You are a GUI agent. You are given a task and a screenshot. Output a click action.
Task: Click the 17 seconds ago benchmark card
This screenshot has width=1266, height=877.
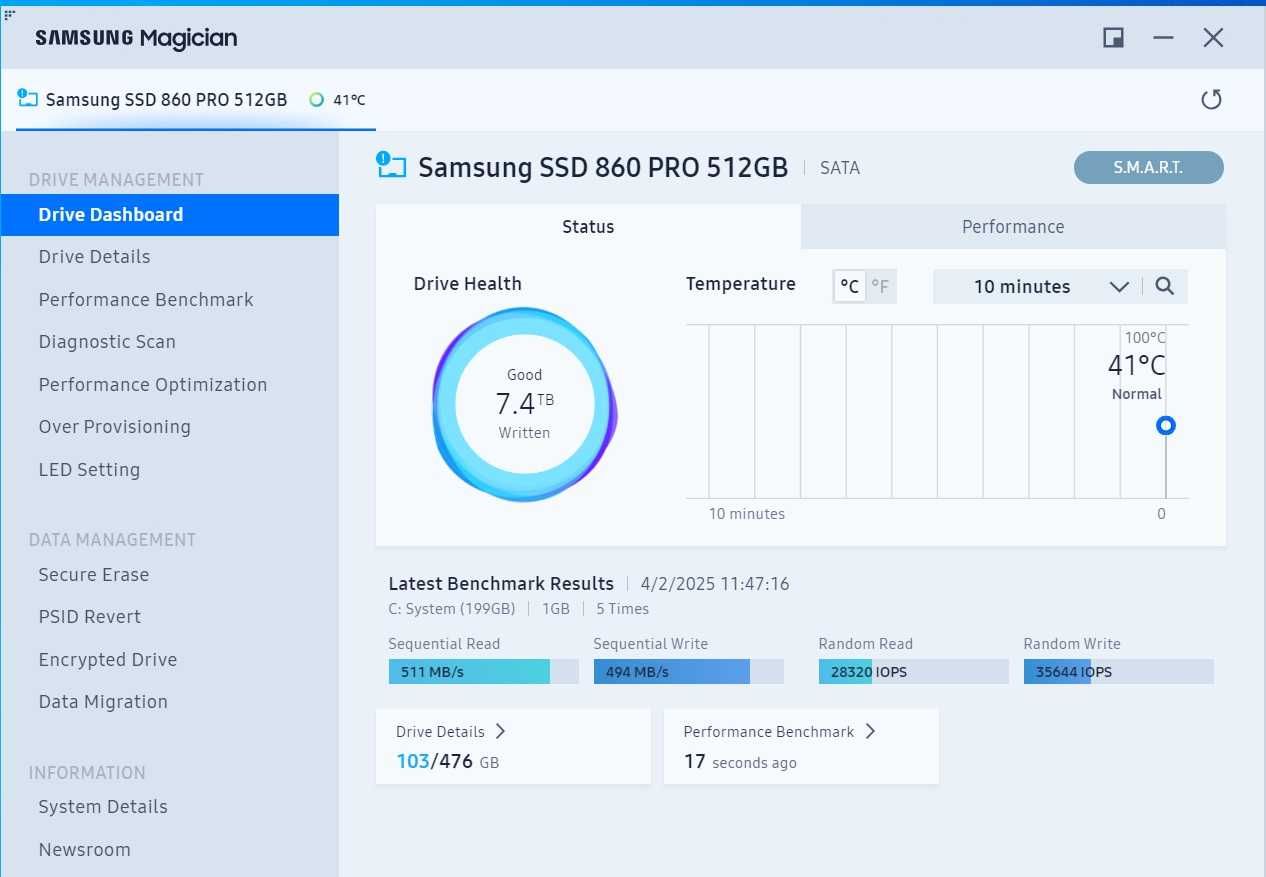click(801, 747)
